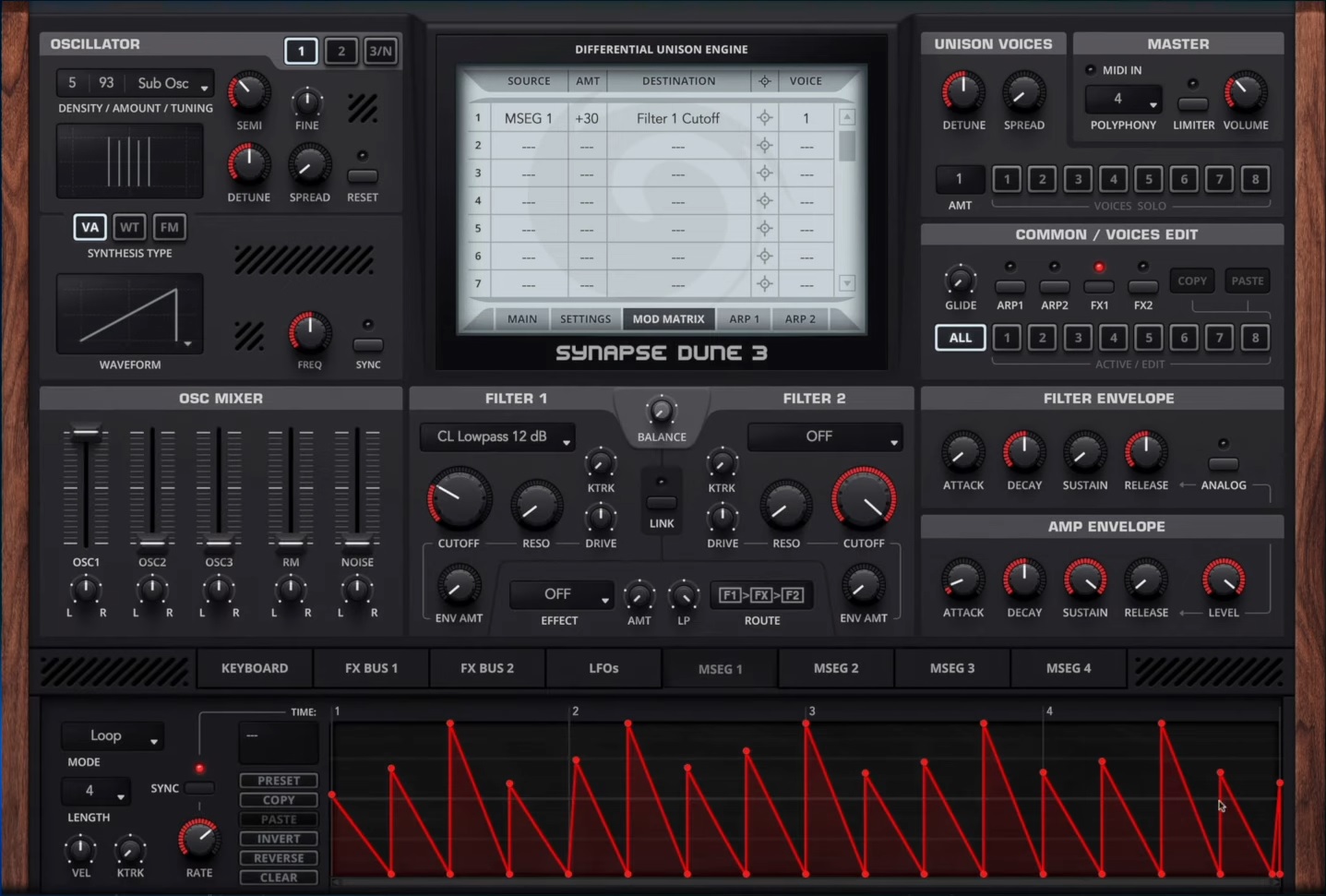Click the filter Balance knob
This screenshot has width=1326, height=896.
(661, 411)
